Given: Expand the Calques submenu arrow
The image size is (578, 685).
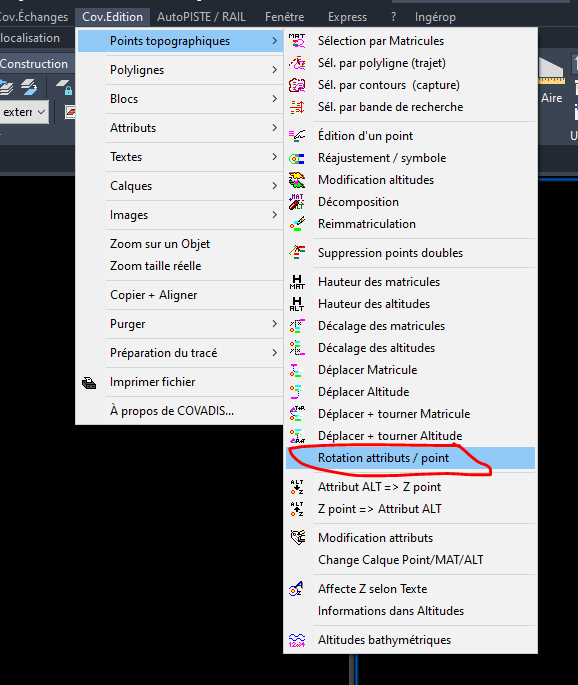Looking at the screenshot, I should (274, 186).
